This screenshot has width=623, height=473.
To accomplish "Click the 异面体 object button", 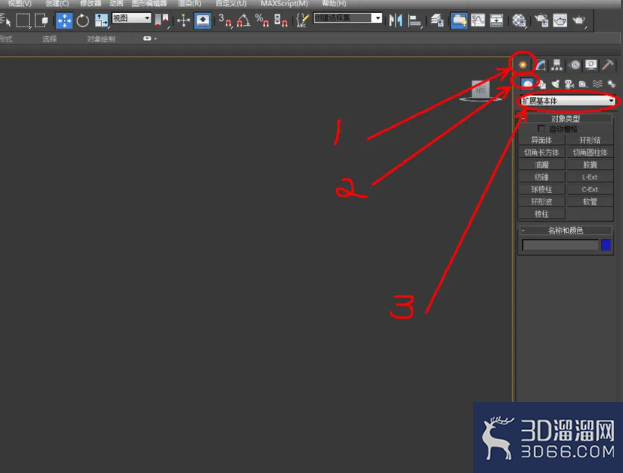I will [542, 140].
